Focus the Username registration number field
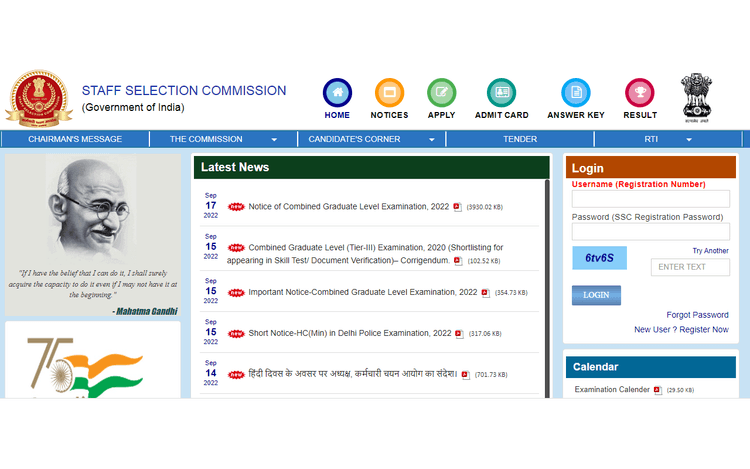The width and height of the screenshot is (750, 469). [650, 199]
